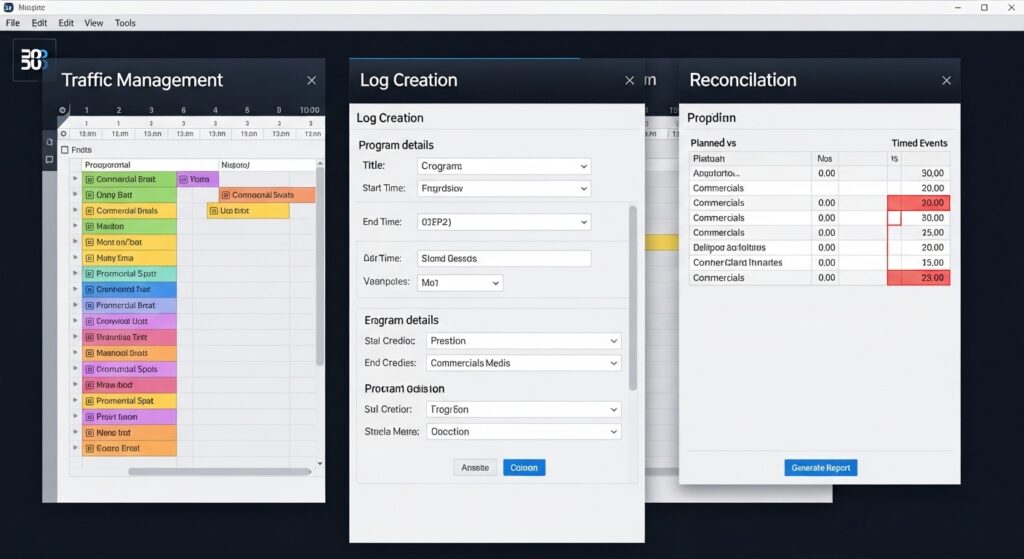
Task: Click the Oar Time input field
Action: pyautogui.click(x=504, y=259)
